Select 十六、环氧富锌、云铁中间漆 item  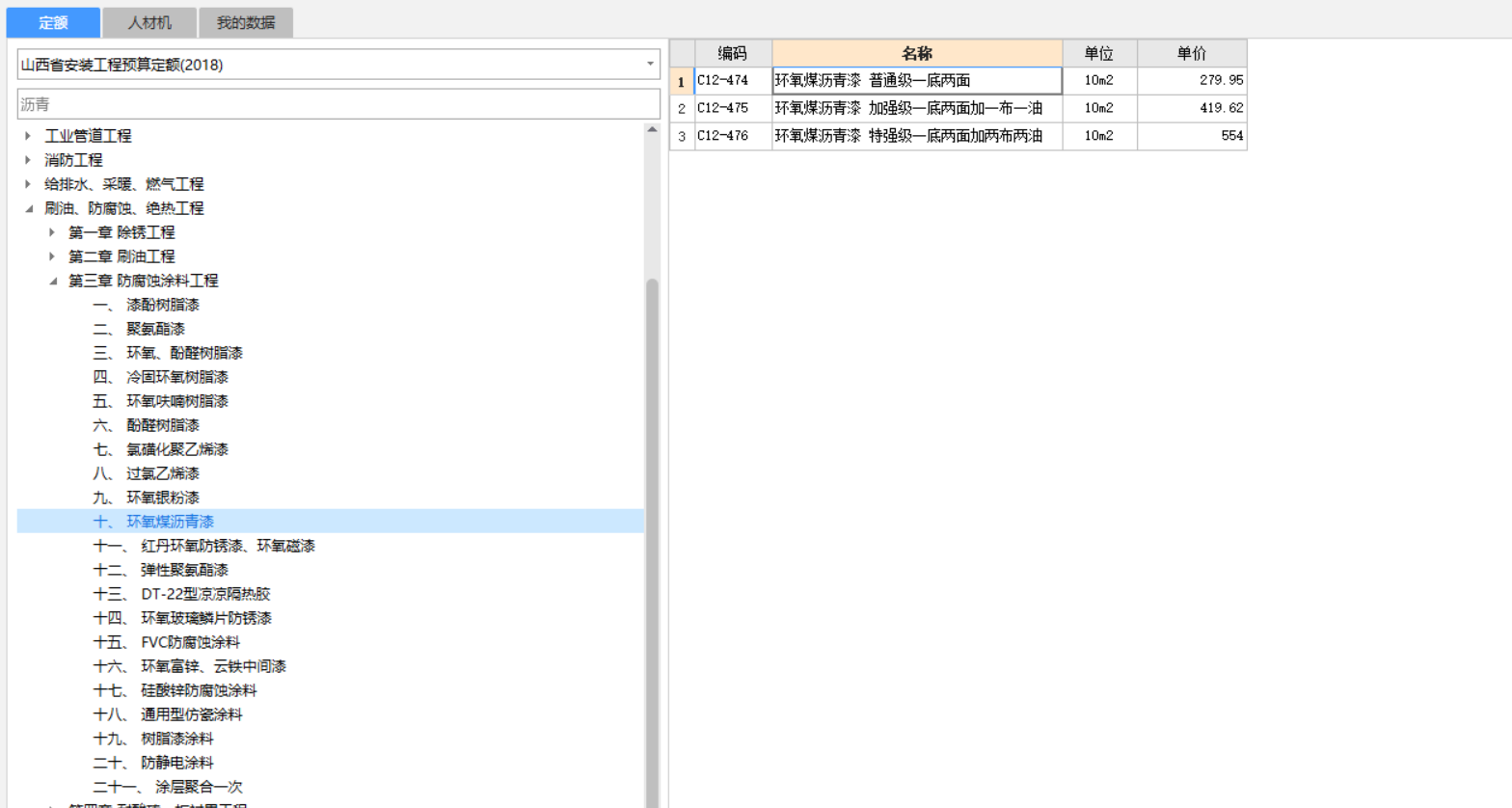point(190,666)
